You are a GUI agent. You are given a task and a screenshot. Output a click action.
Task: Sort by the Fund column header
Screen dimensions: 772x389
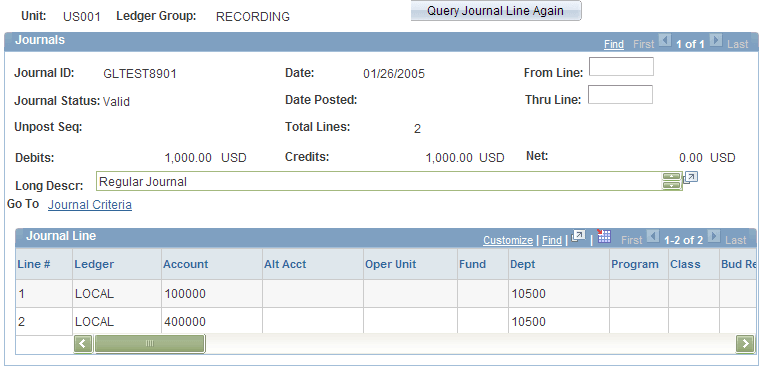pos(472,264)
